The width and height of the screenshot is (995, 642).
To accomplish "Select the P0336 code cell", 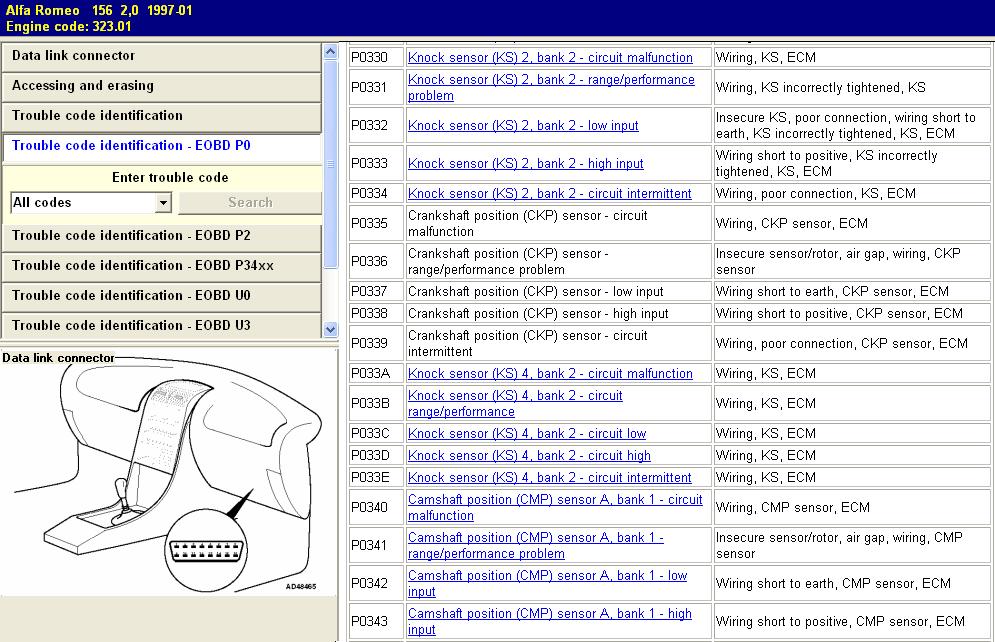I will tap(376, 261).
